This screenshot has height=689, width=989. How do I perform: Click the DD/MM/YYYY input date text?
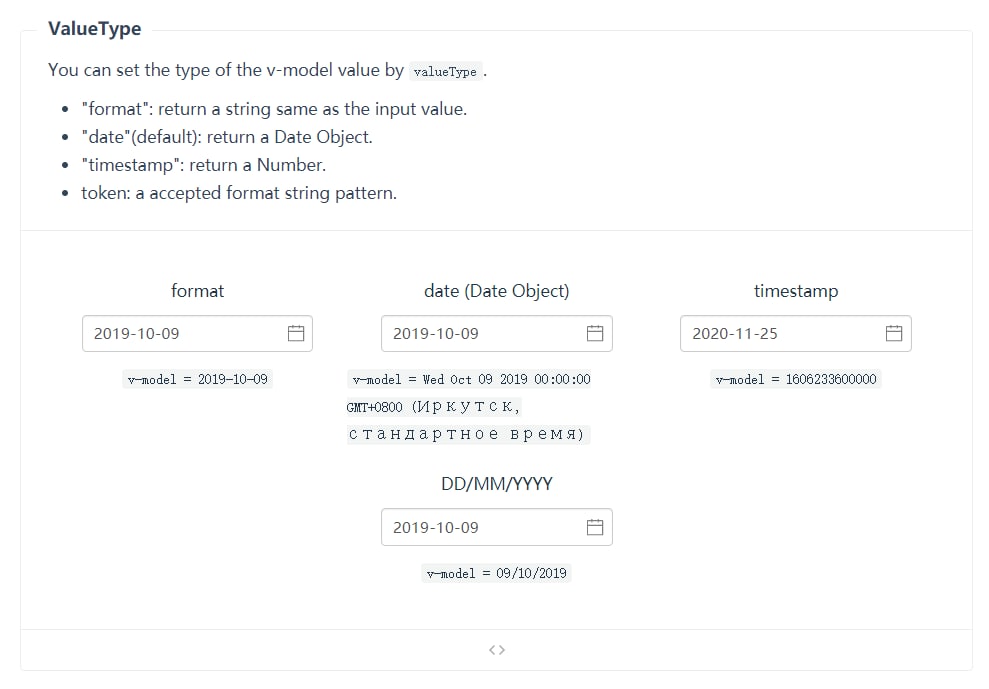(436, 527)
